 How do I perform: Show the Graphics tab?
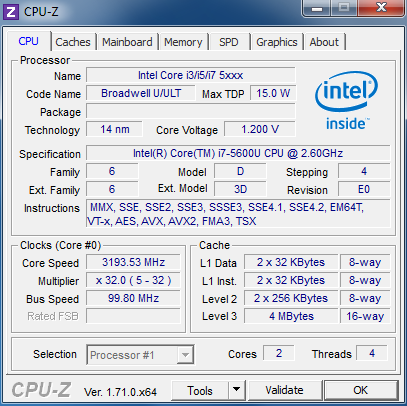pyautogui.click(x=277, y=42)
